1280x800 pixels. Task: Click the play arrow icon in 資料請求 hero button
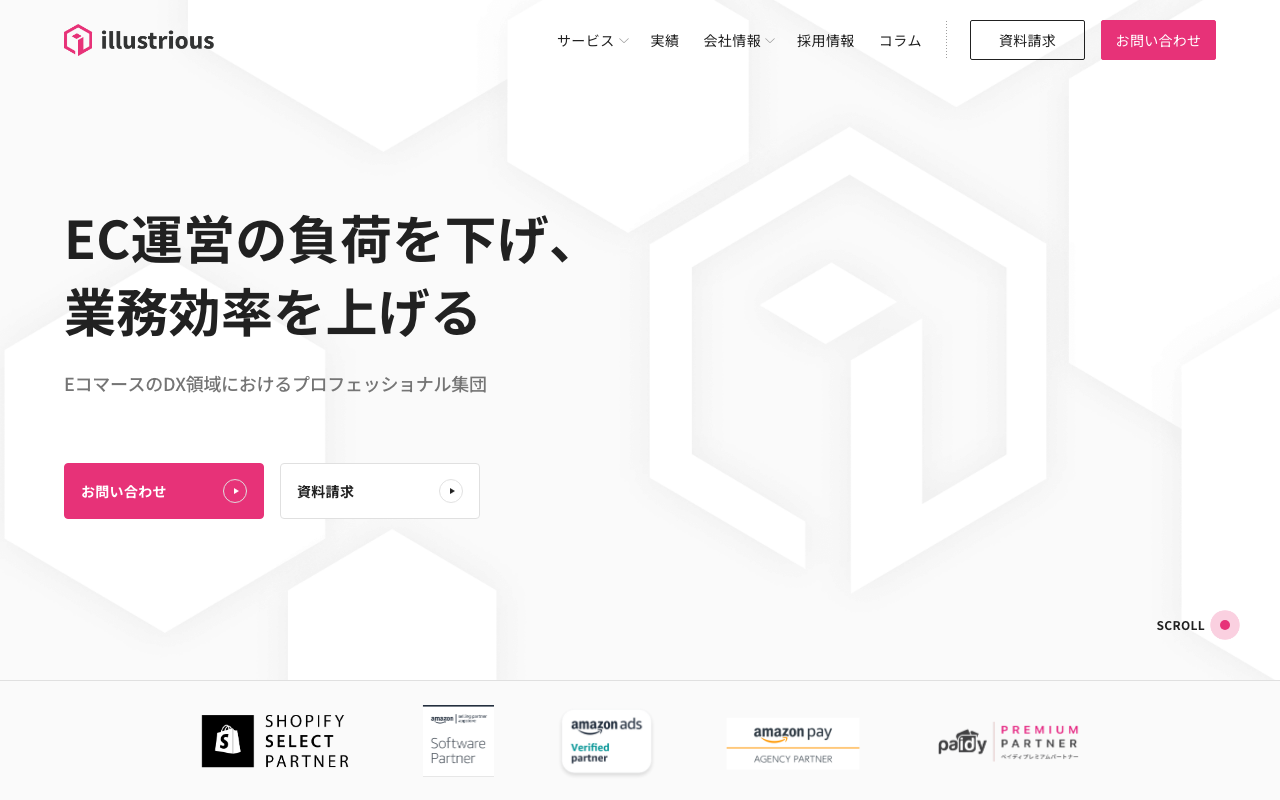451,491
